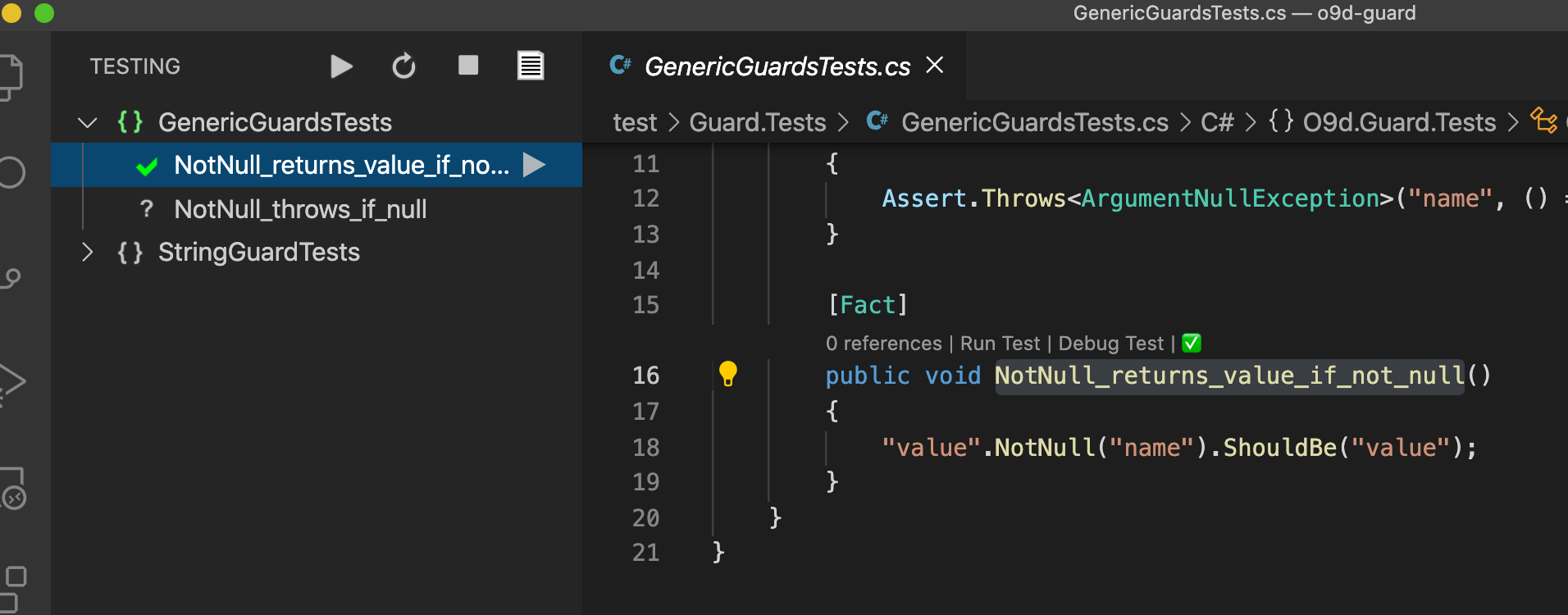This screenshot has width=1568, height=615.
Task: Open the Remote Explorer view
Action: 12,489
